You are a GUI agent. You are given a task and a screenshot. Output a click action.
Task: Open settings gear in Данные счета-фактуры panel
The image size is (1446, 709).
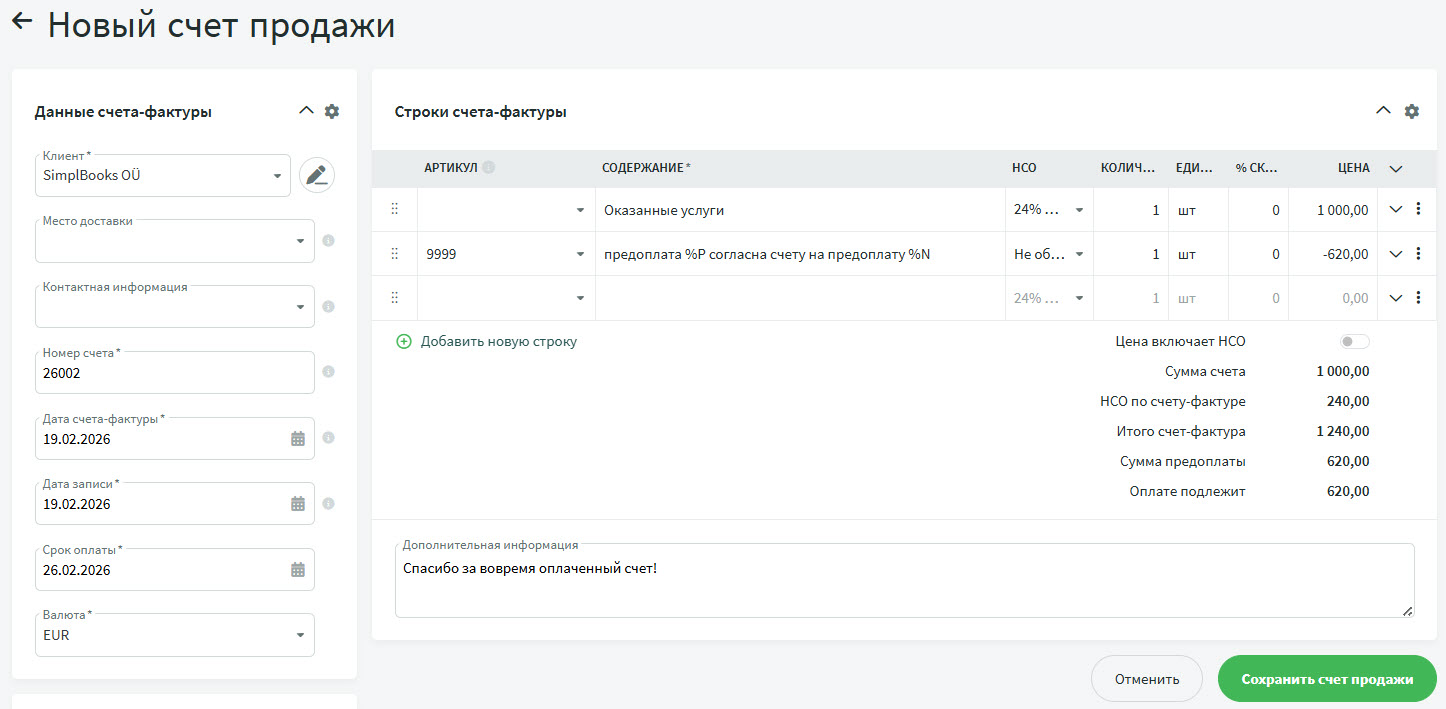click(x=332, y=111)
